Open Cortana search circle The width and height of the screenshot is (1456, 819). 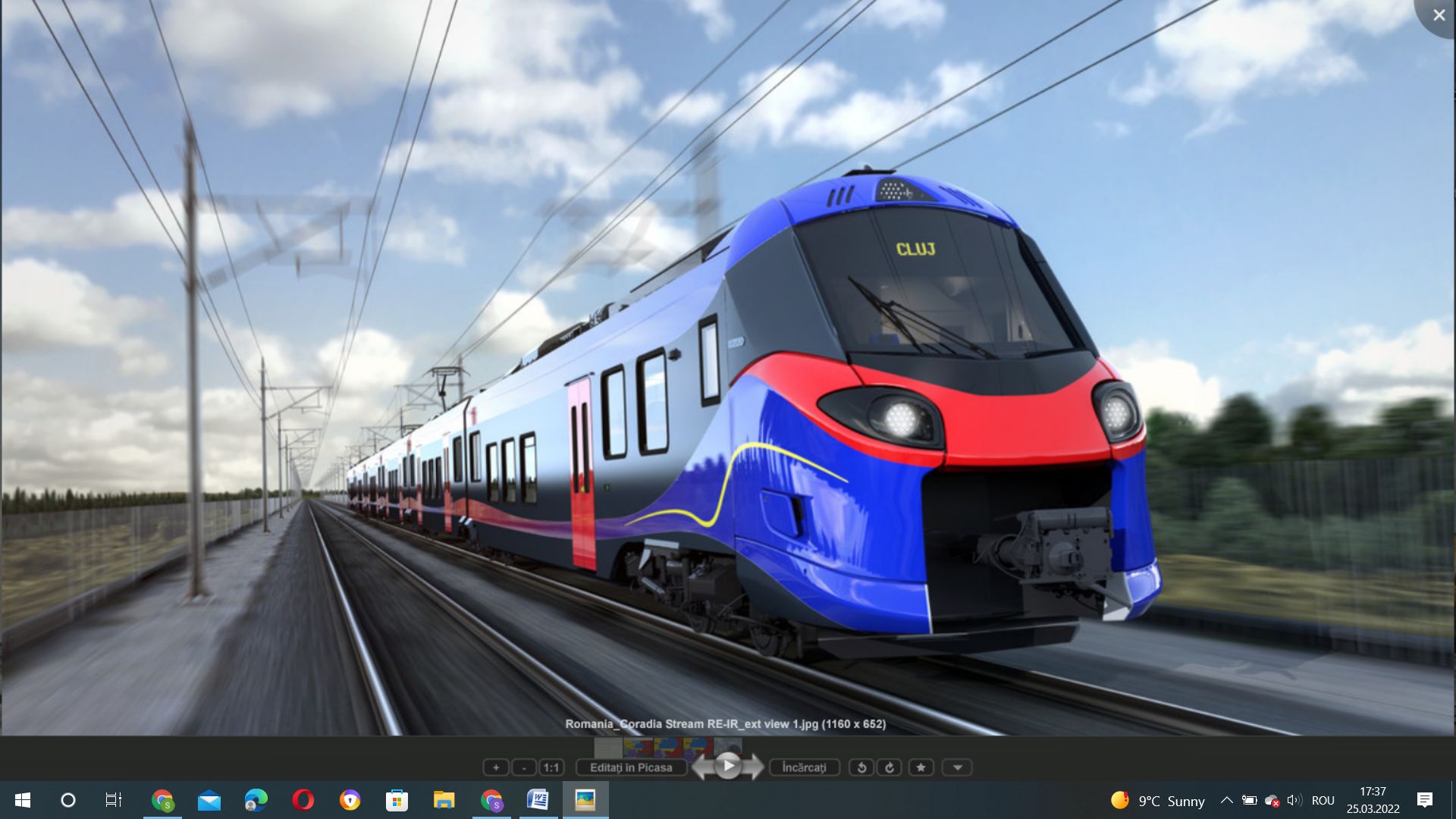[x=68, y=800]
